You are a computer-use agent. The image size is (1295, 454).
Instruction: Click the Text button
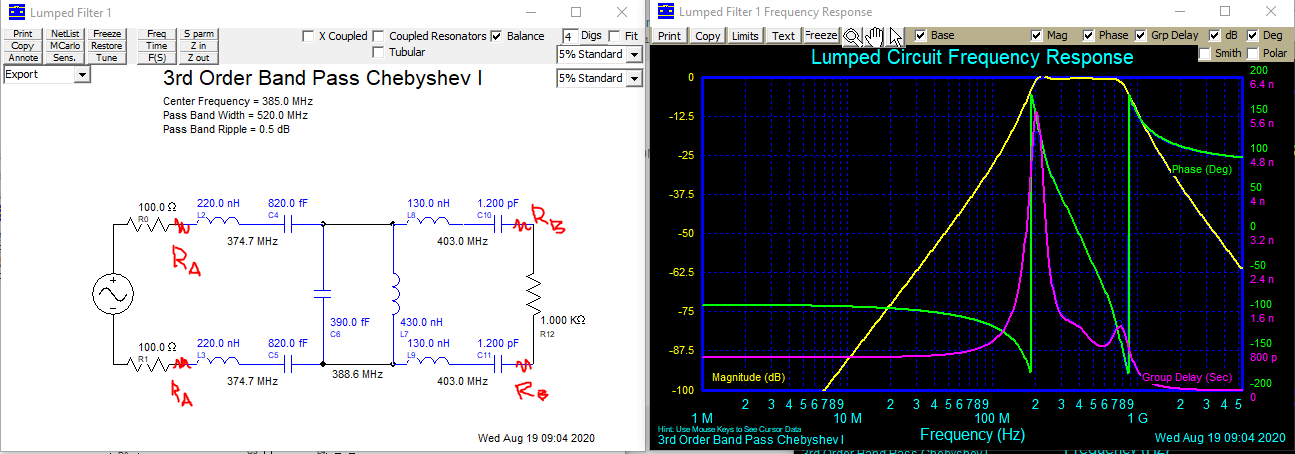[783, 36]
